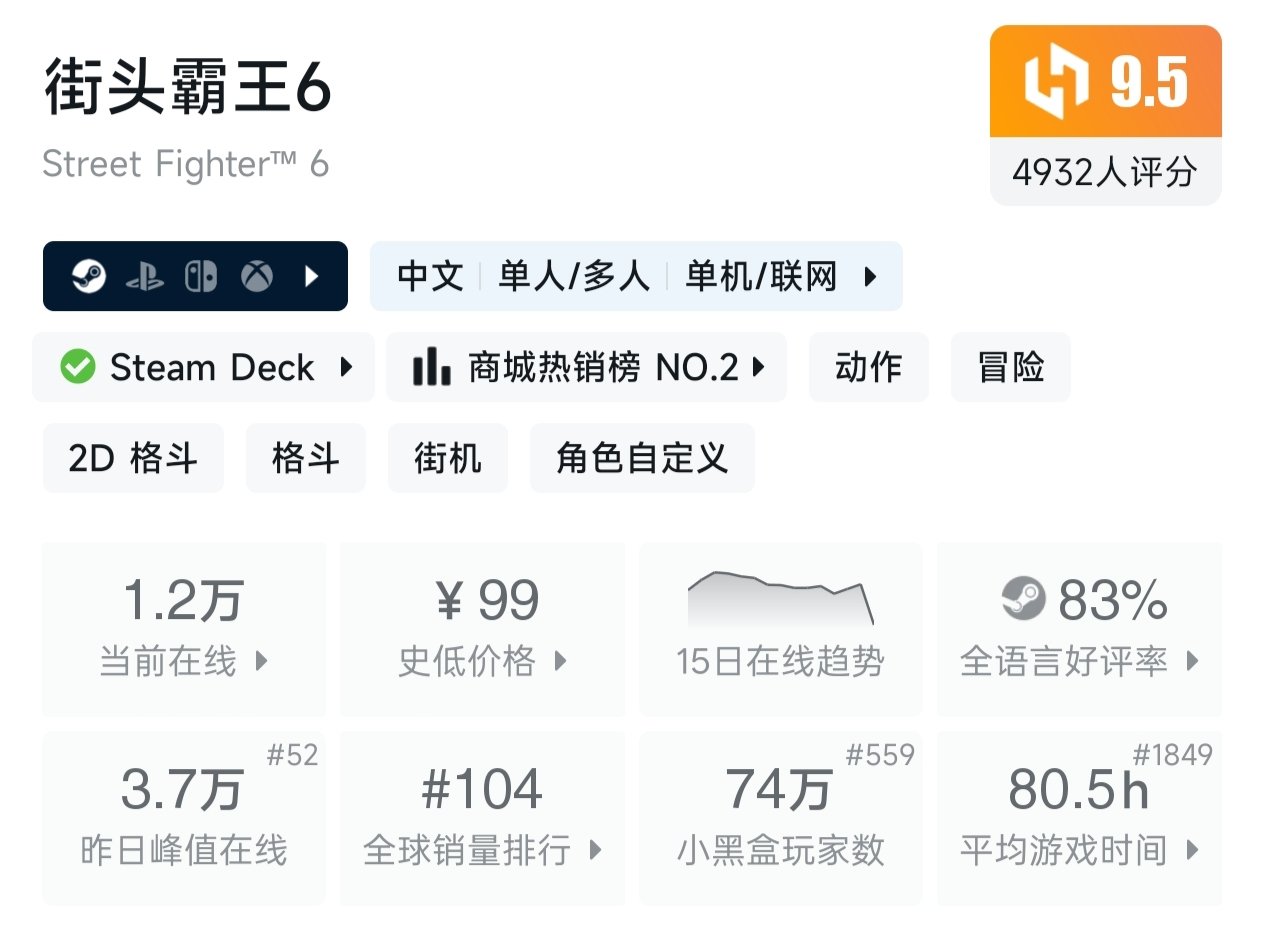This screenshot has height=928, width=1264.
Task: Open the 史低价格 price history arrow
Action: [x=561, y=661]
